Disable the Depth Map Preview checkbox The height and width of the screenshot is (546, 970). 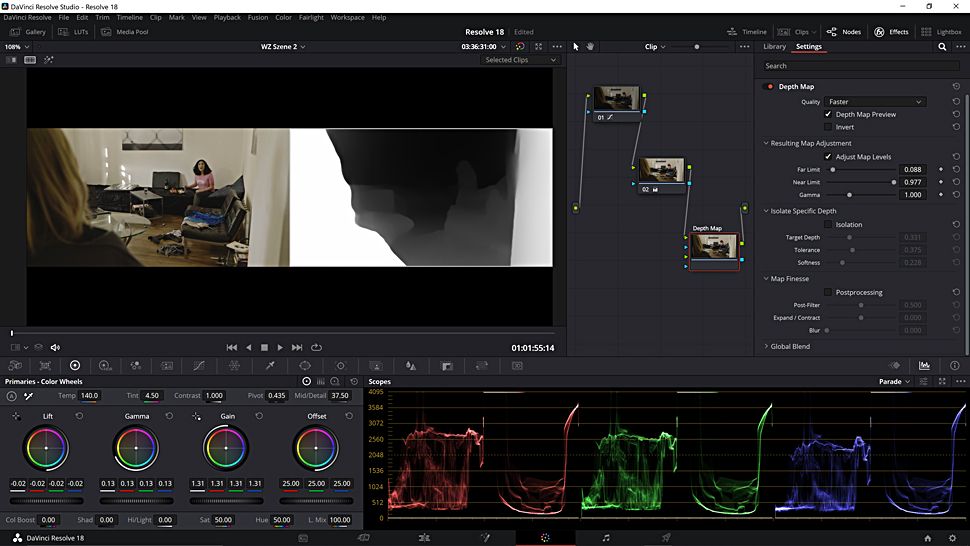[x=828, y=115]
